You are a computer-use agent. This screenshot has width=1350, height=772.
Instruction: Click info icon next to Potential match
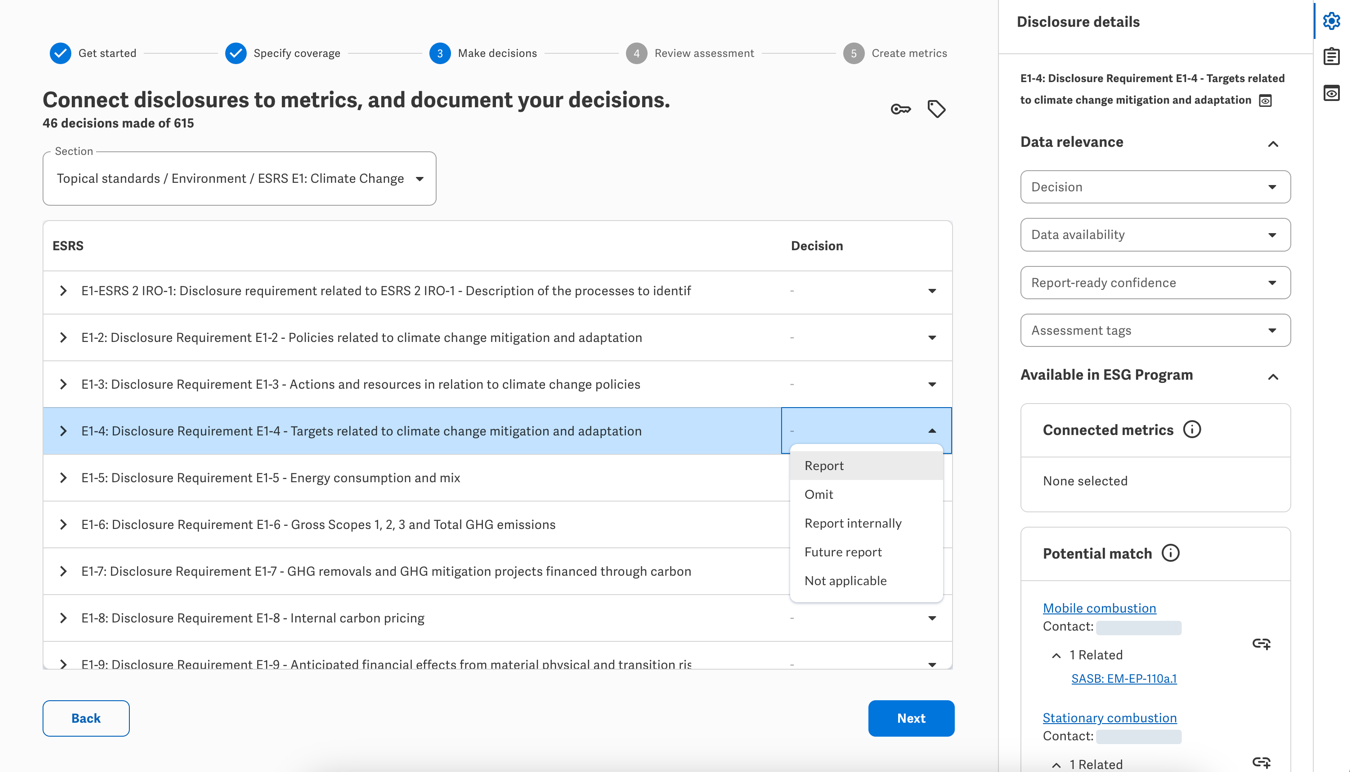coord(1170,553)
